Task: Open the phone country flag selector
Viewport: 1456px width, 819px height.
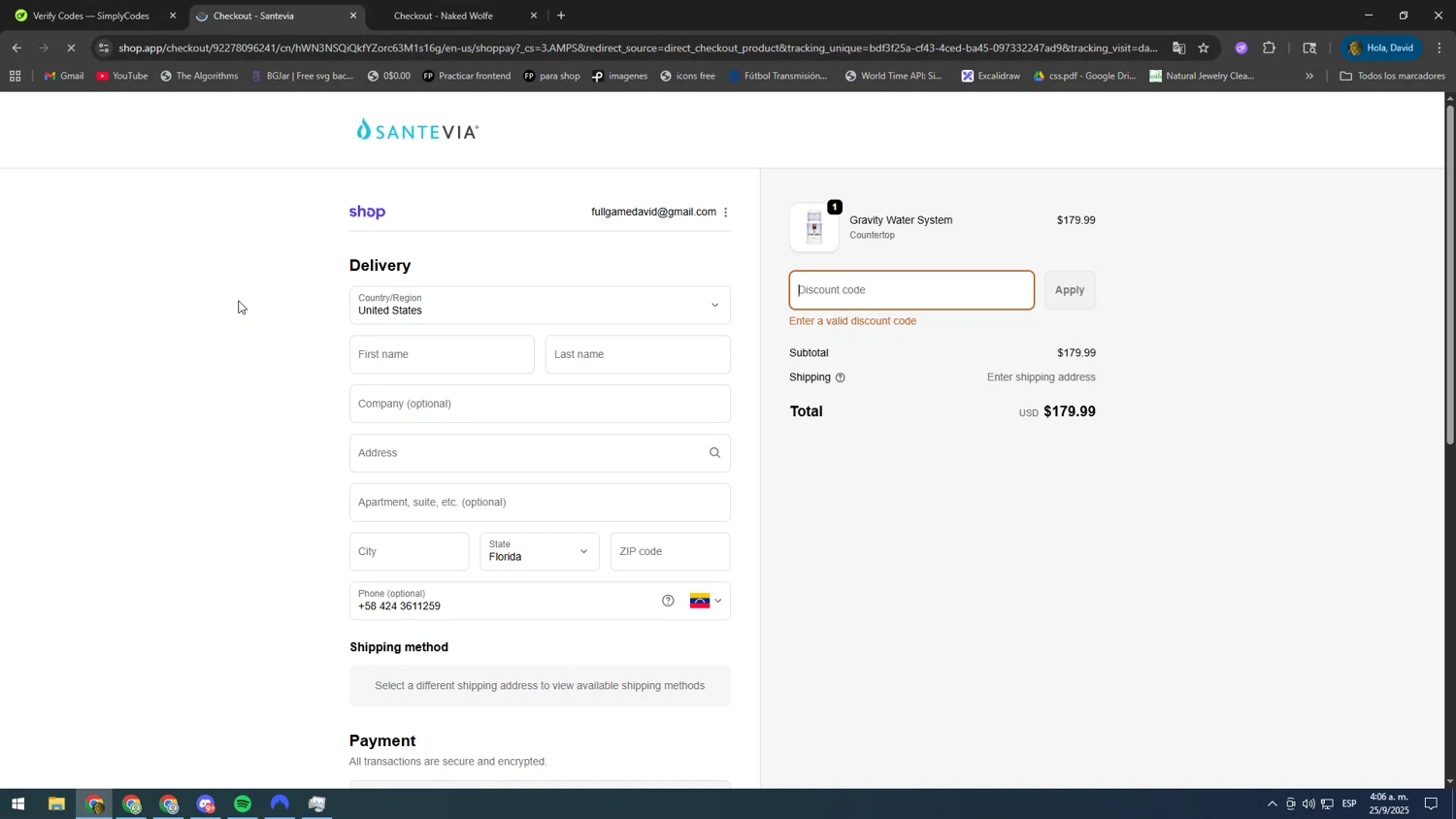Action: (706, 601)
